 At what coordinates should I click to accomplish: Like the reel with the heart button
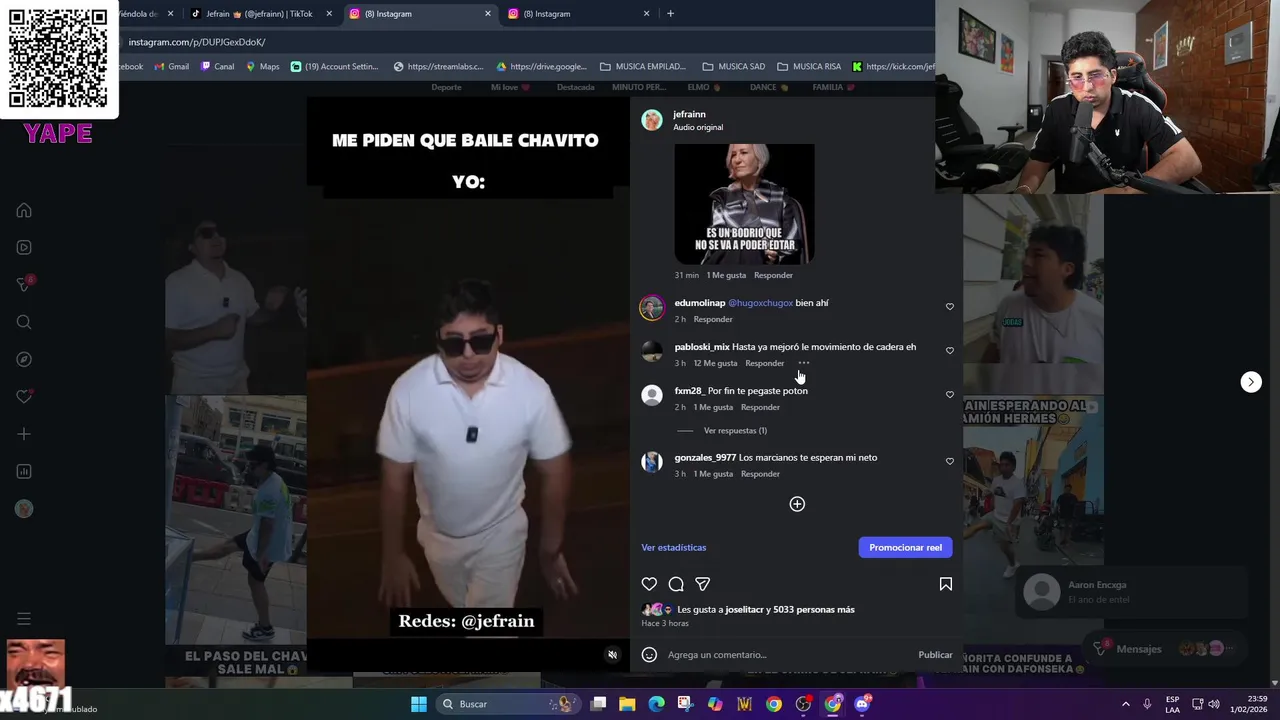pos(649,584)
